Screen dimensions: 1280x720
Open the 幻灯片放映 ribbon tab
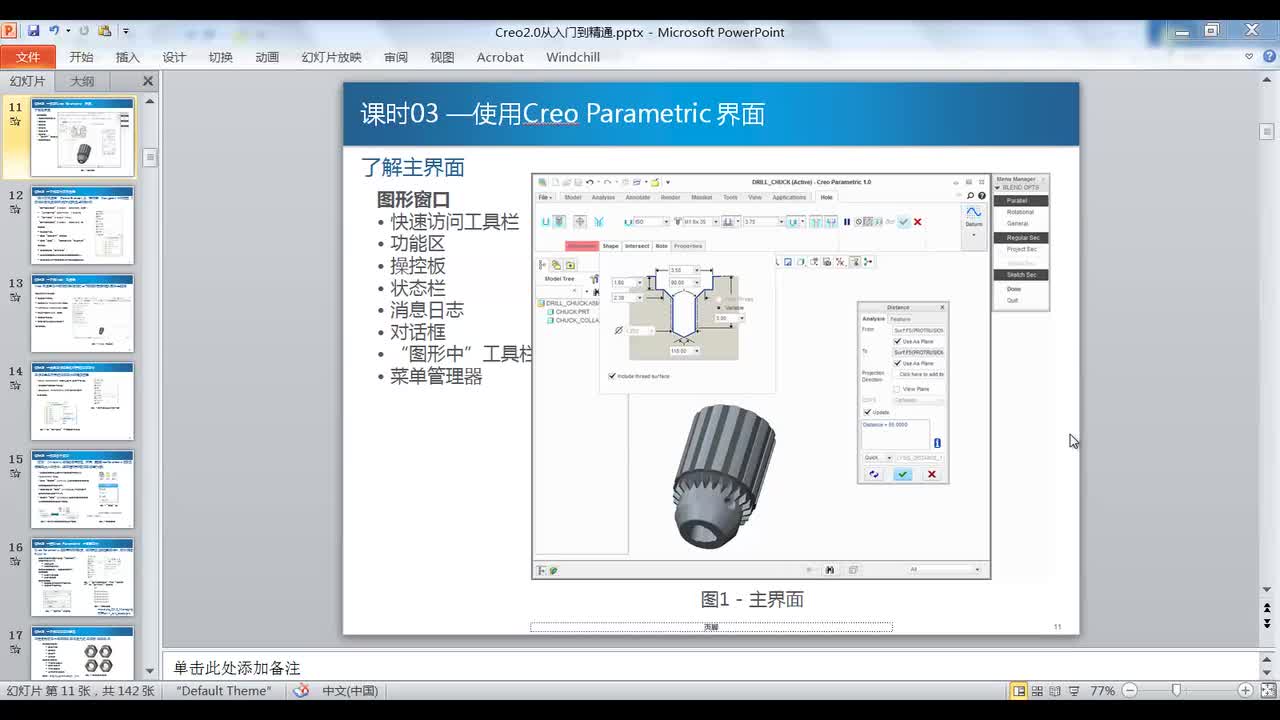pos(331,57)
